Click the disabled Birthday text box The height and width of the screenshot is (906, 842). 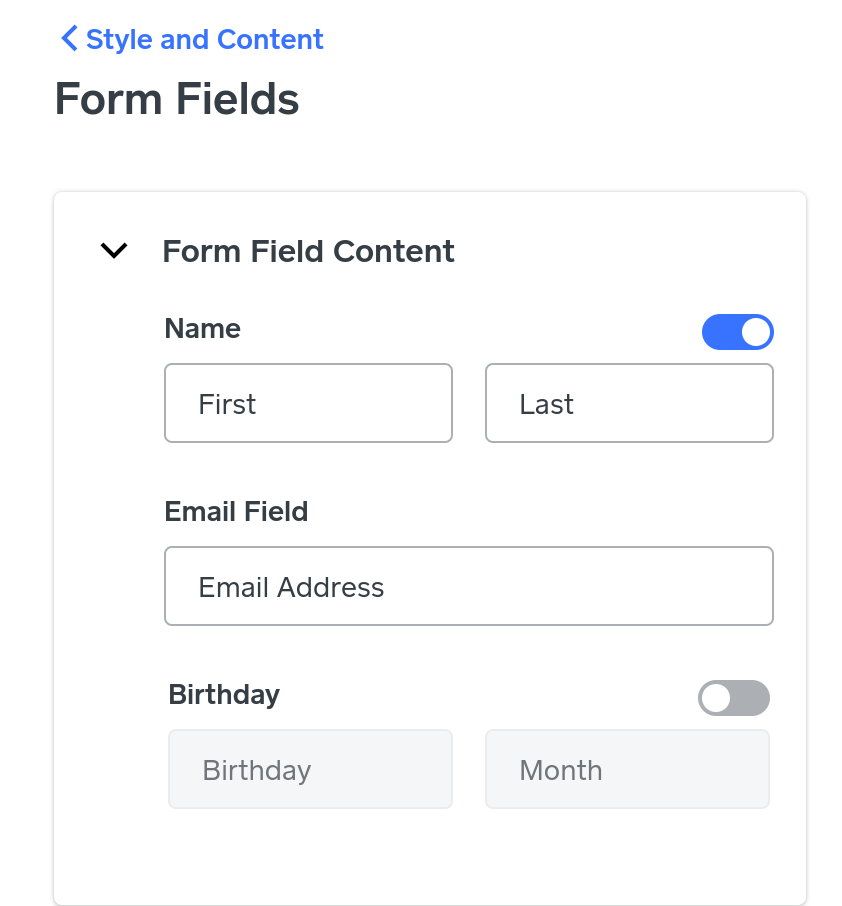click(310, 769)
